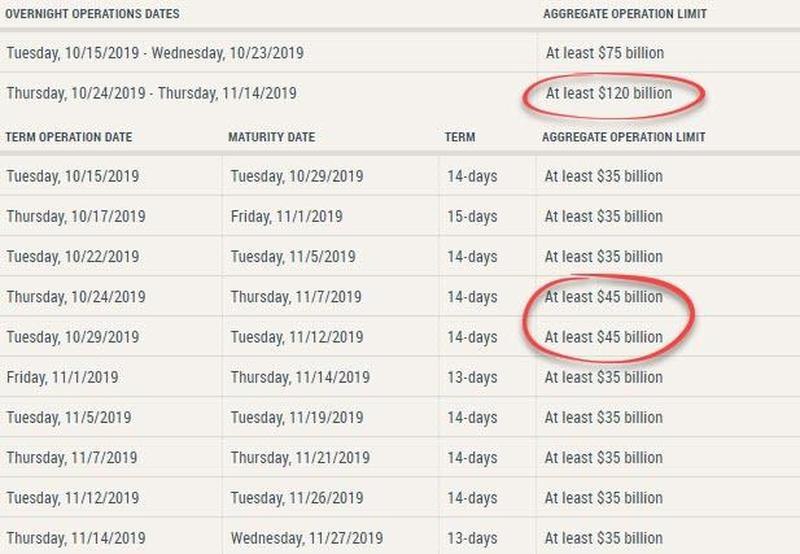This screenshot has width=800, height=554.
Task: Select maturity date Friday, 11/1/2019
Action: point(286,217)
